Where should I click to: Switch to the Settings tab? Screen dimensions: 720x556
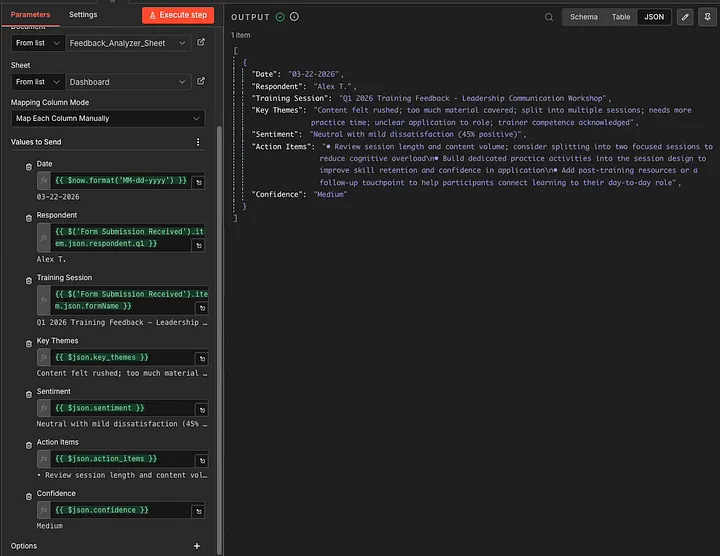pos(83,15)
